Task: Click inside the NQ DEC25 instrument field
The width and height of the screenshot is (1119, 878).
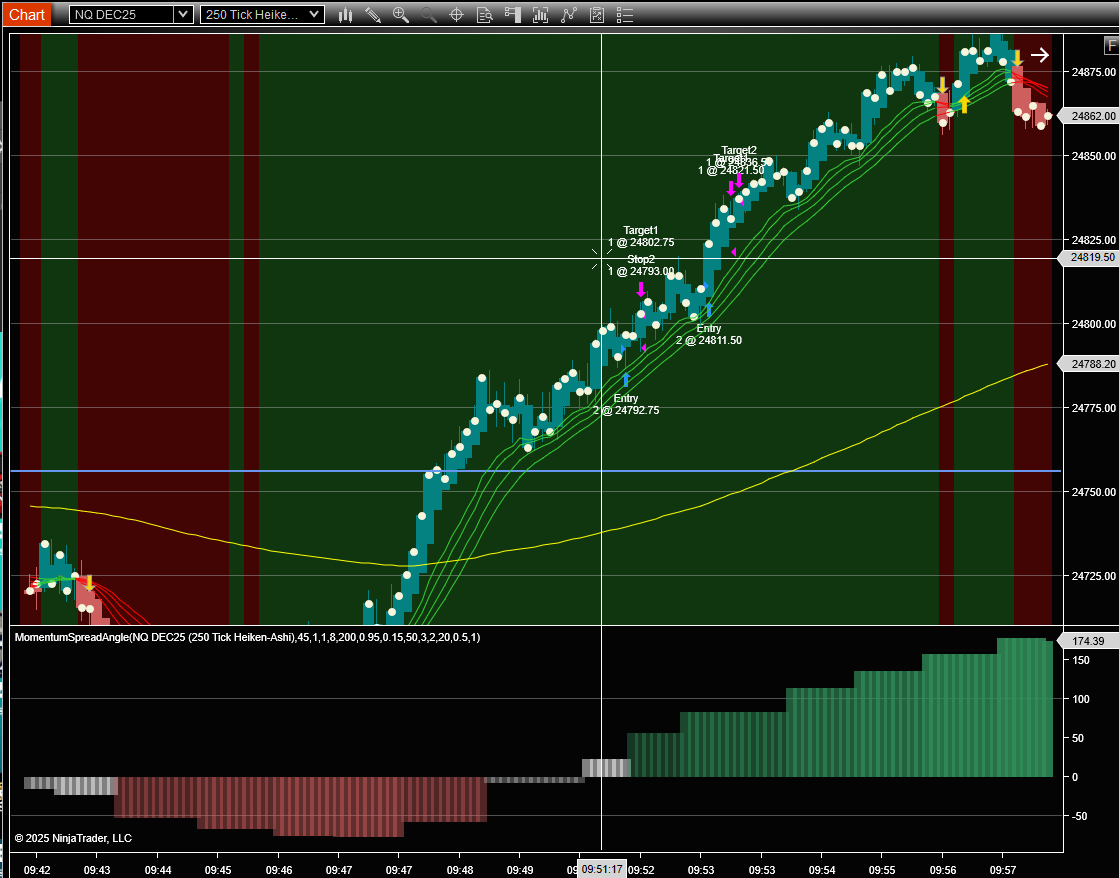Action: [120, 15]
